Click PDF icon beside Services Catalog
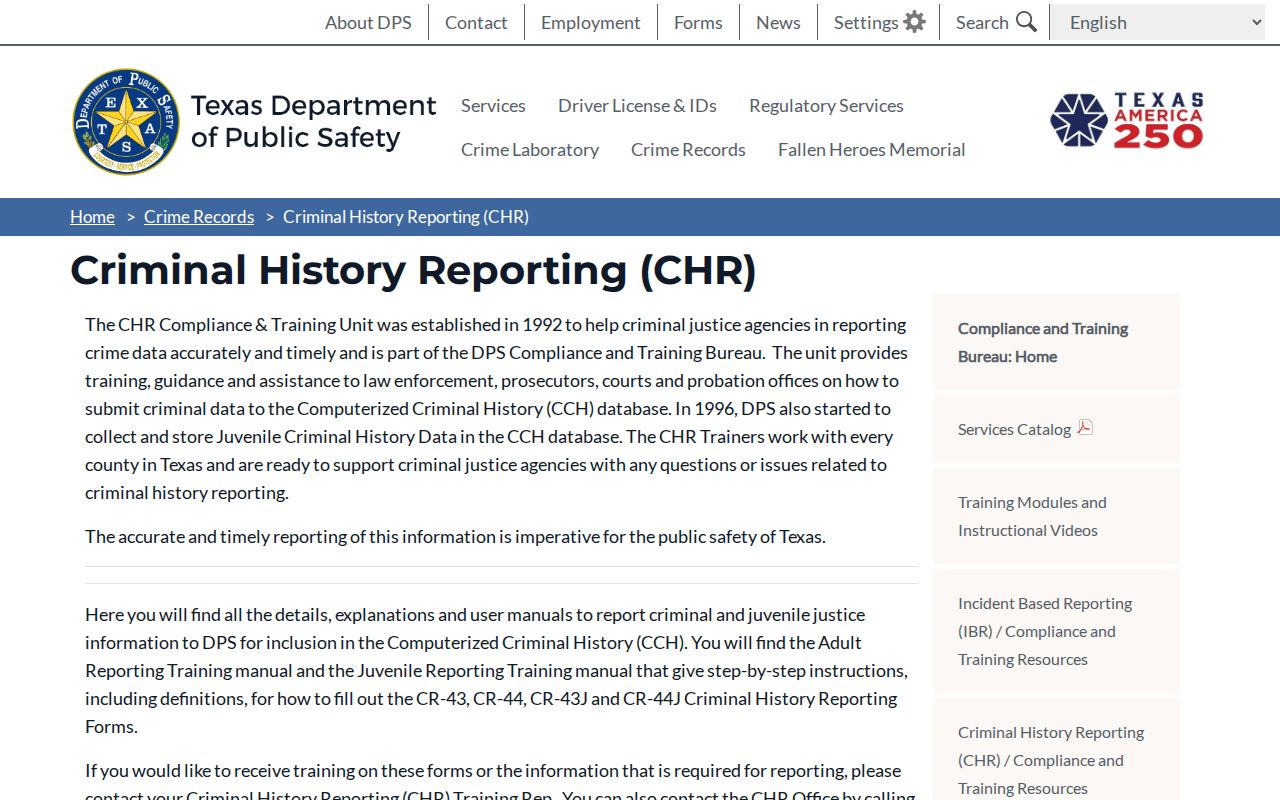 point(1085,428)
